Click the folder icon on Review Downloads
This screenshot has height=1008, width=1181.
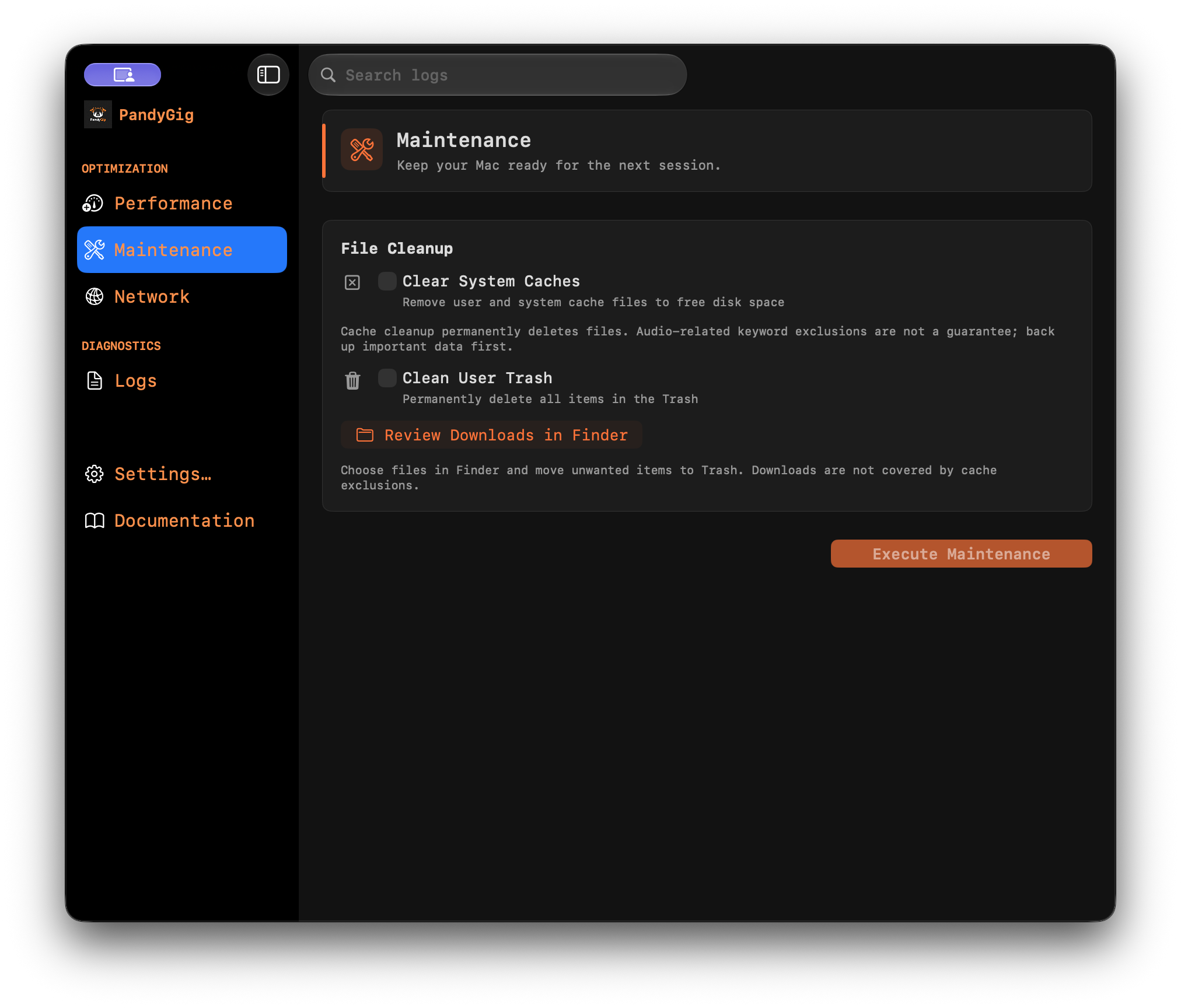365,435
